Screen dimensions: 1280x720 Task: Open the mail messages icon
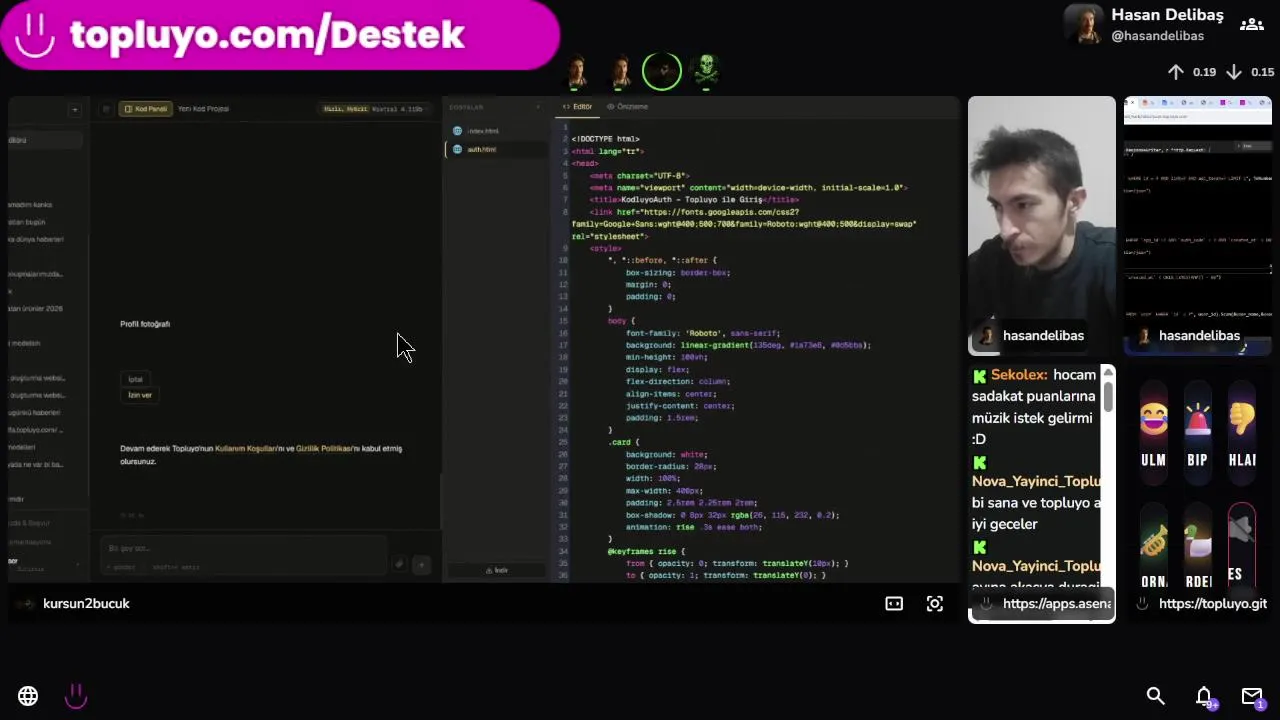1252,696
